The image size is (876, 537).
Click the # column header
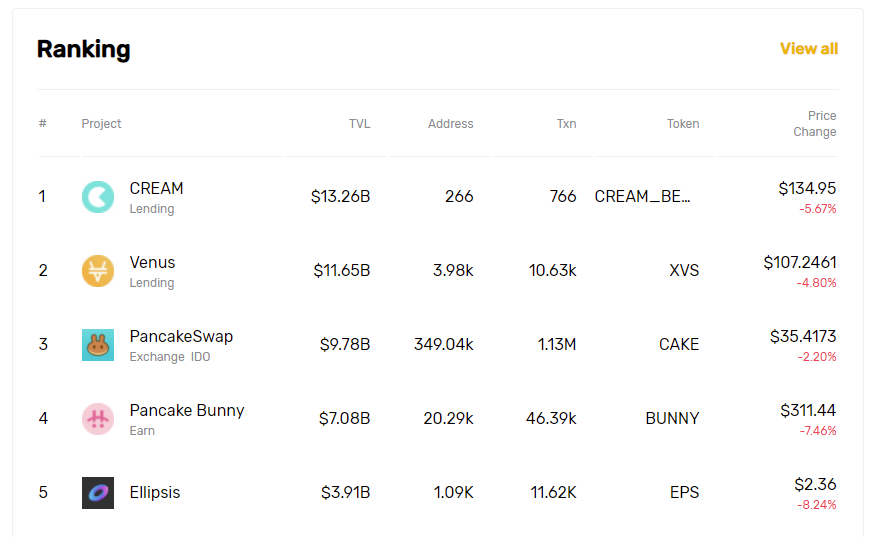click(42, 123)
